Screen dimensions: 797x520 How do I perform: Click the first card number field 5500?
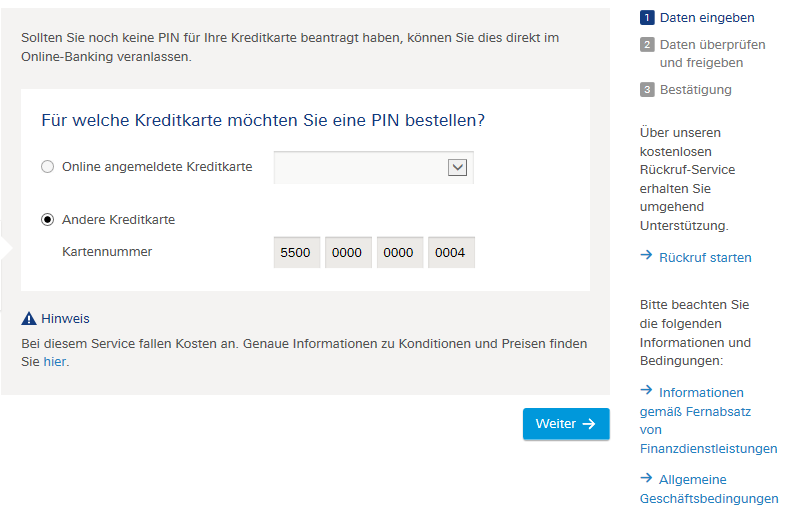[297, 252]
